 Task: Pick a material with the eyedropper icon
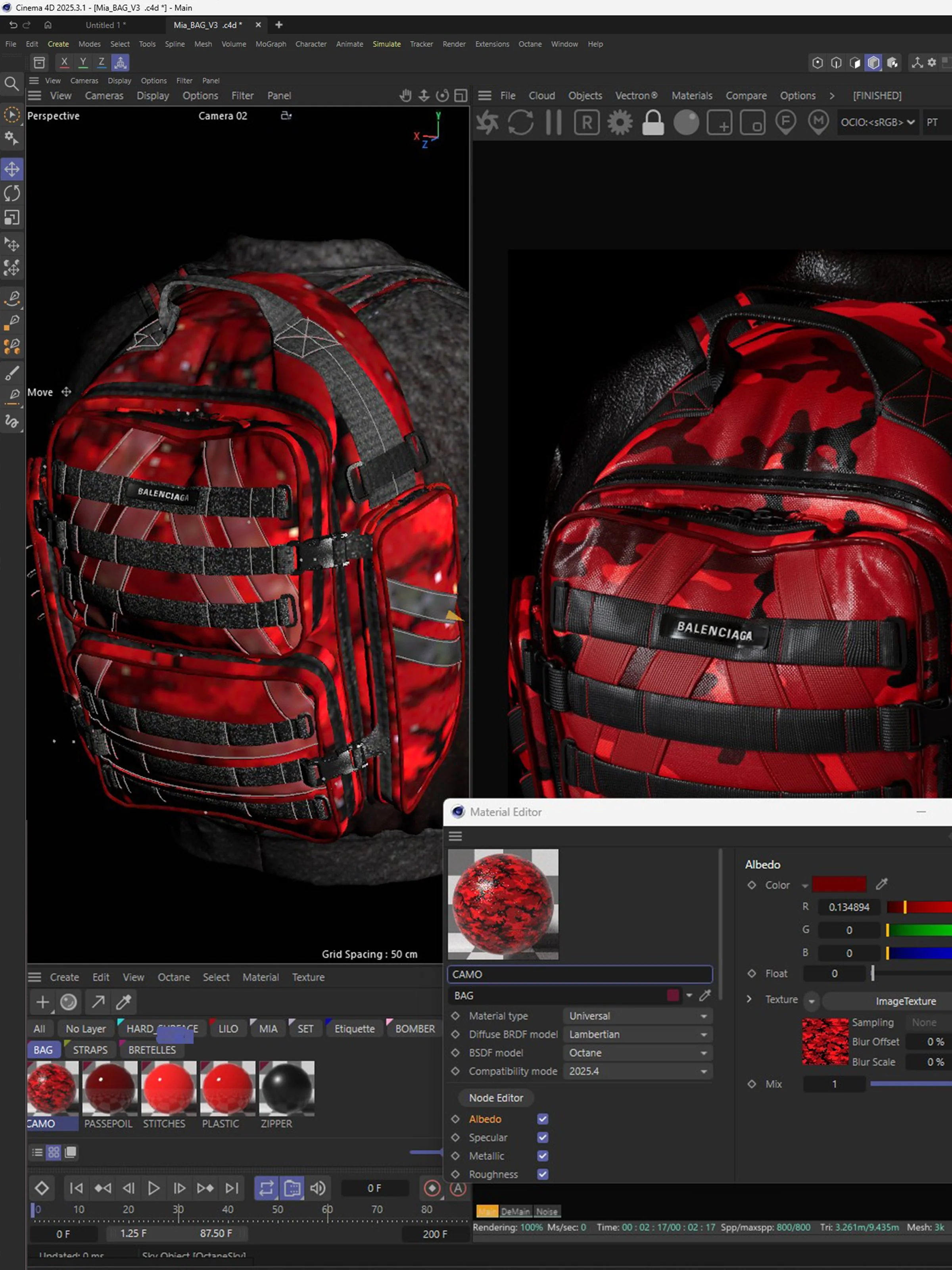[x=123, y=1002]
